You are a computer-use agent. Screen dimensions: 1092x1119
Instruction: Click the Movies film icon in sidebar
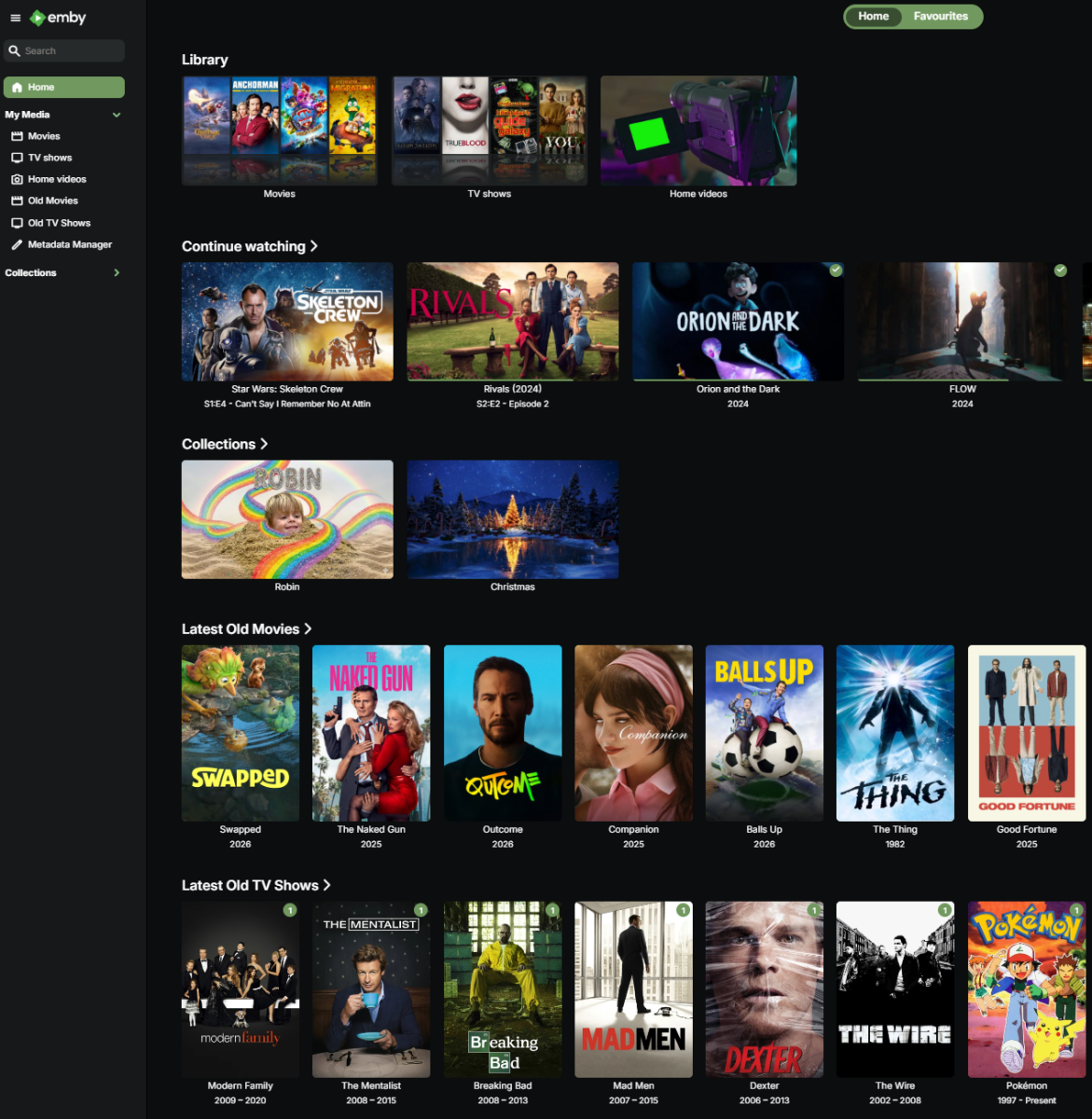pyautogui.click(x=17, y=136)
